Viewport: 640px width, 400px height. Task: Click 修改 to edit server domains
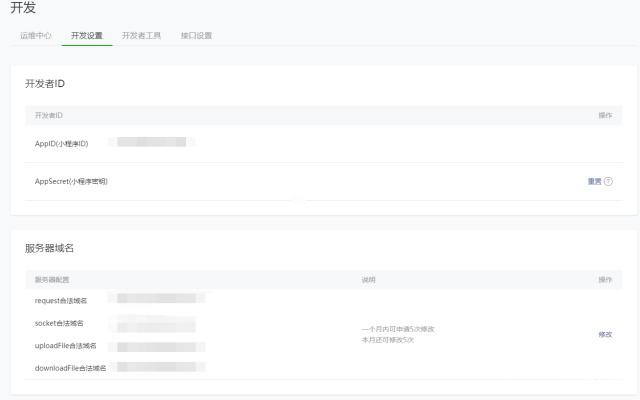[604, 334]
